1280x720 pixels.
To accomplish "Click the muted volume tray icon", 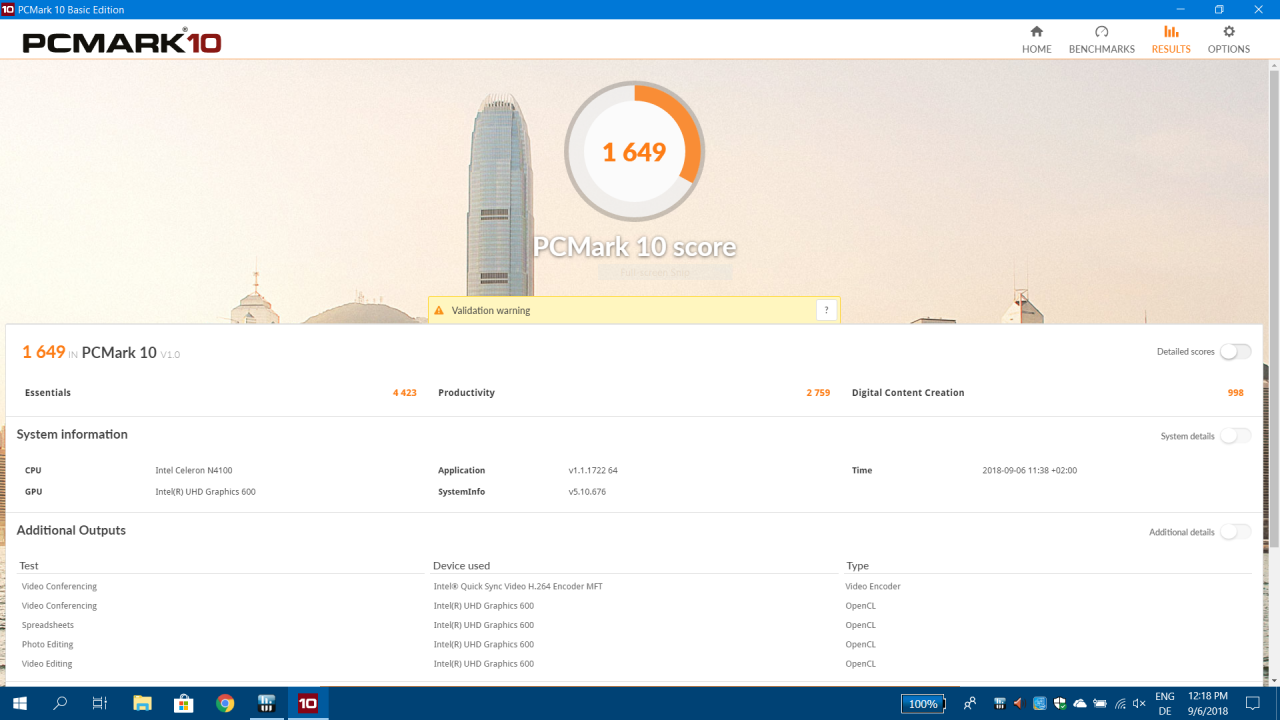I will pyautogui.click(x=1139, y=703).
